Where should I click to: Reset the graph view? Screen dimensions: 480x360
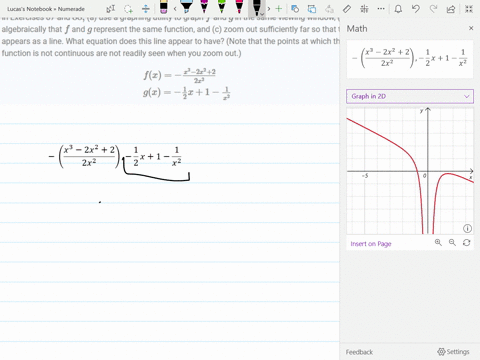click(466, 243)
